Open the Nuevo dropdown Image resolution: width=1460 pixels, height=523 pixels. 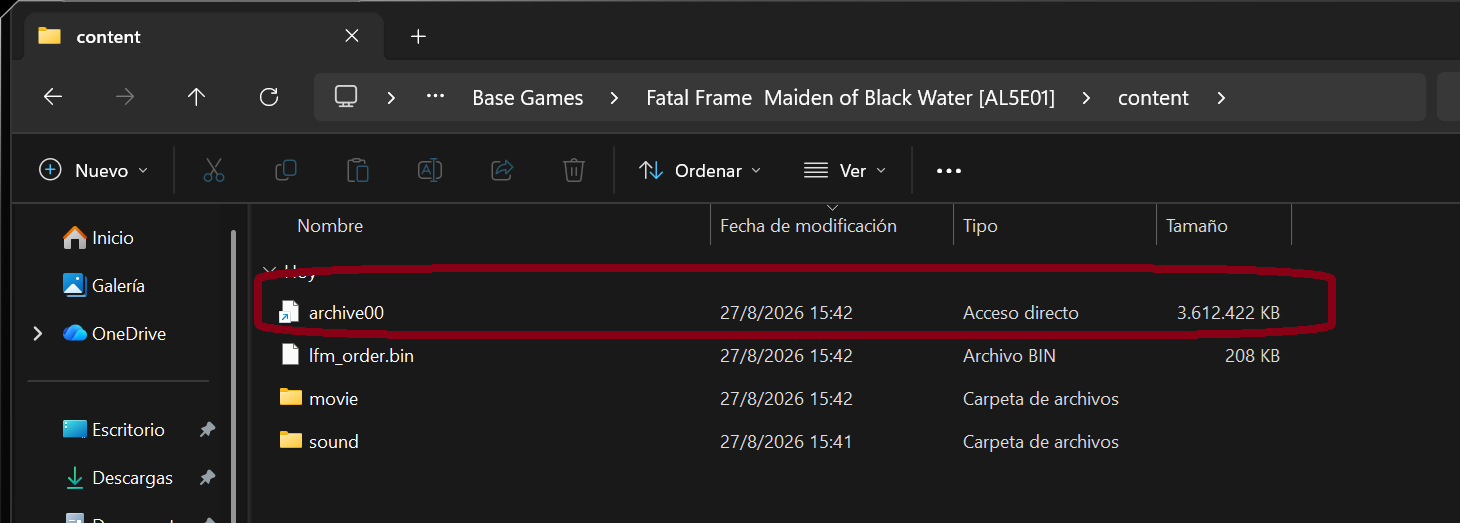click(93, 170)
